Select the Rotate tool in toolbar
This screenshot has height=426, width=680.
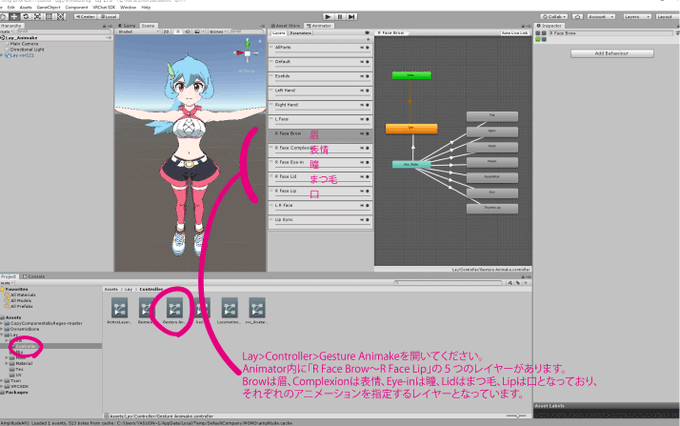26,16
